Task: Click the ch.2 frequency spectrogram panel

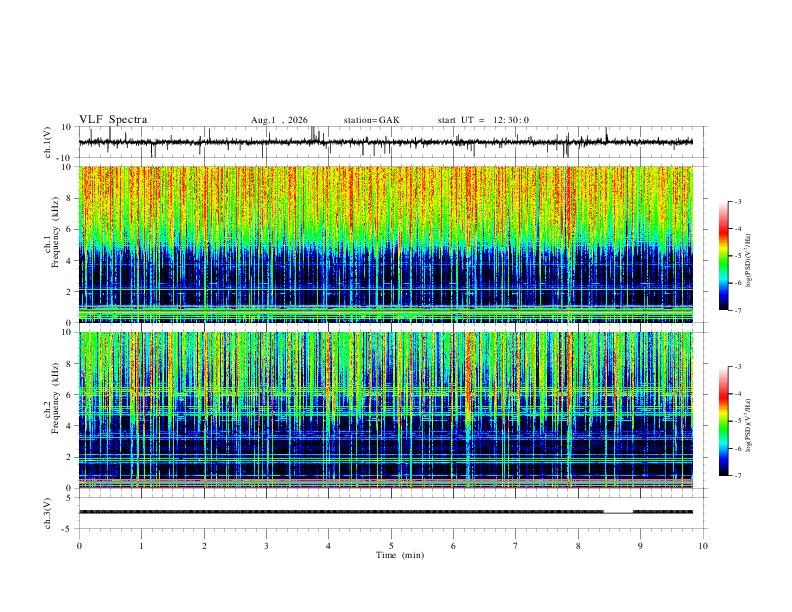Action: pos(386,410)
